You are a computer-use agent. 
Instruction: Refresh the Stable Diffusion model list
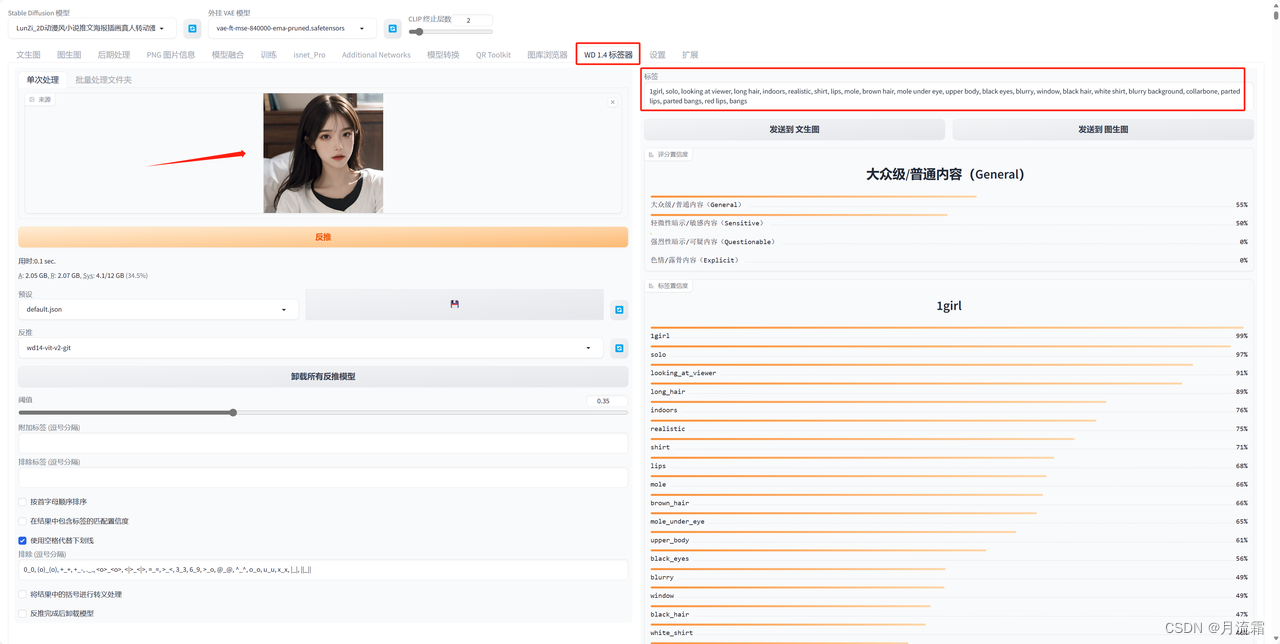click(x=192, y=29)
